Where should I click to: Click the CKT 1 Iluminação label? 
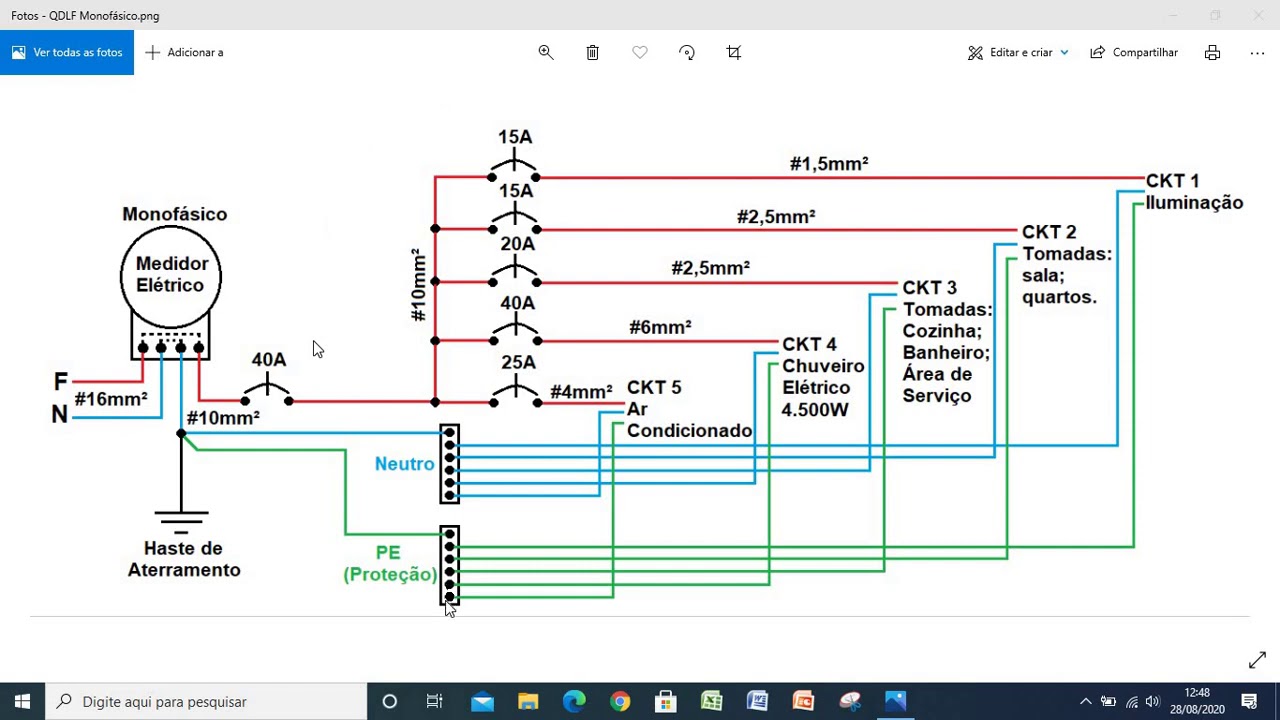click(1194, 191)
